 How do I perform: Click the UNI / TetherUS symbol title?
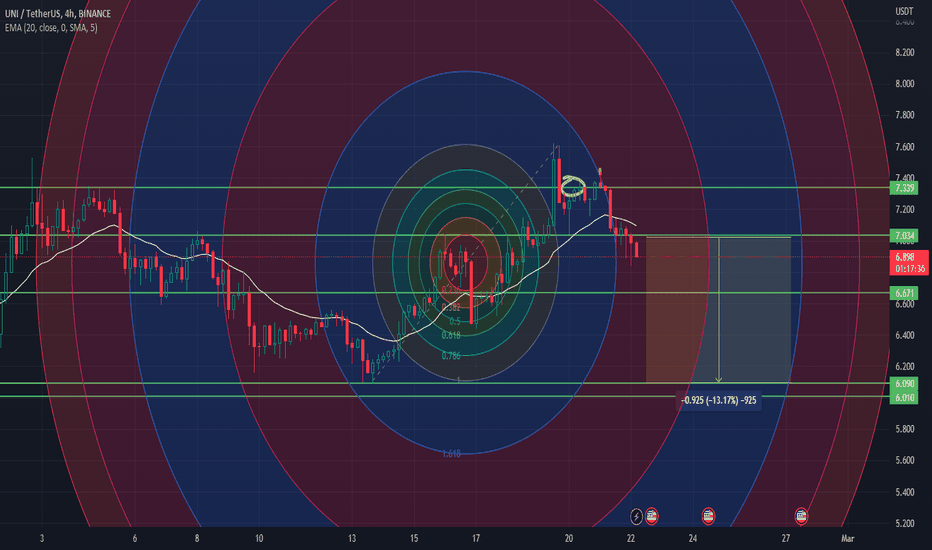pos(58,14)
